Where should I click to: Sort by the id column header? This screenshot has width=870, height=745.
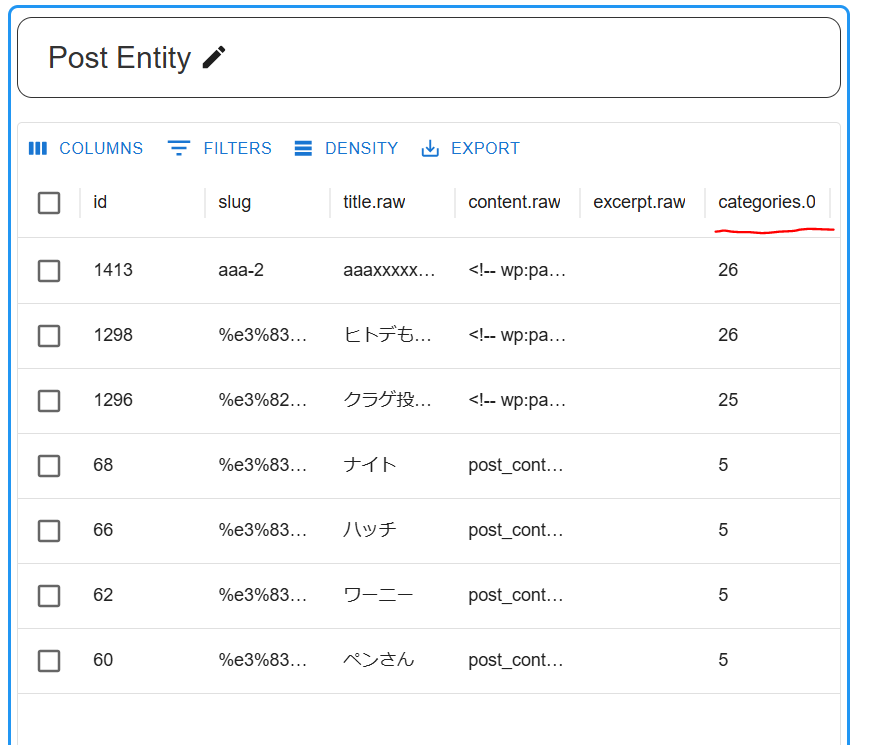pos(100,202)
